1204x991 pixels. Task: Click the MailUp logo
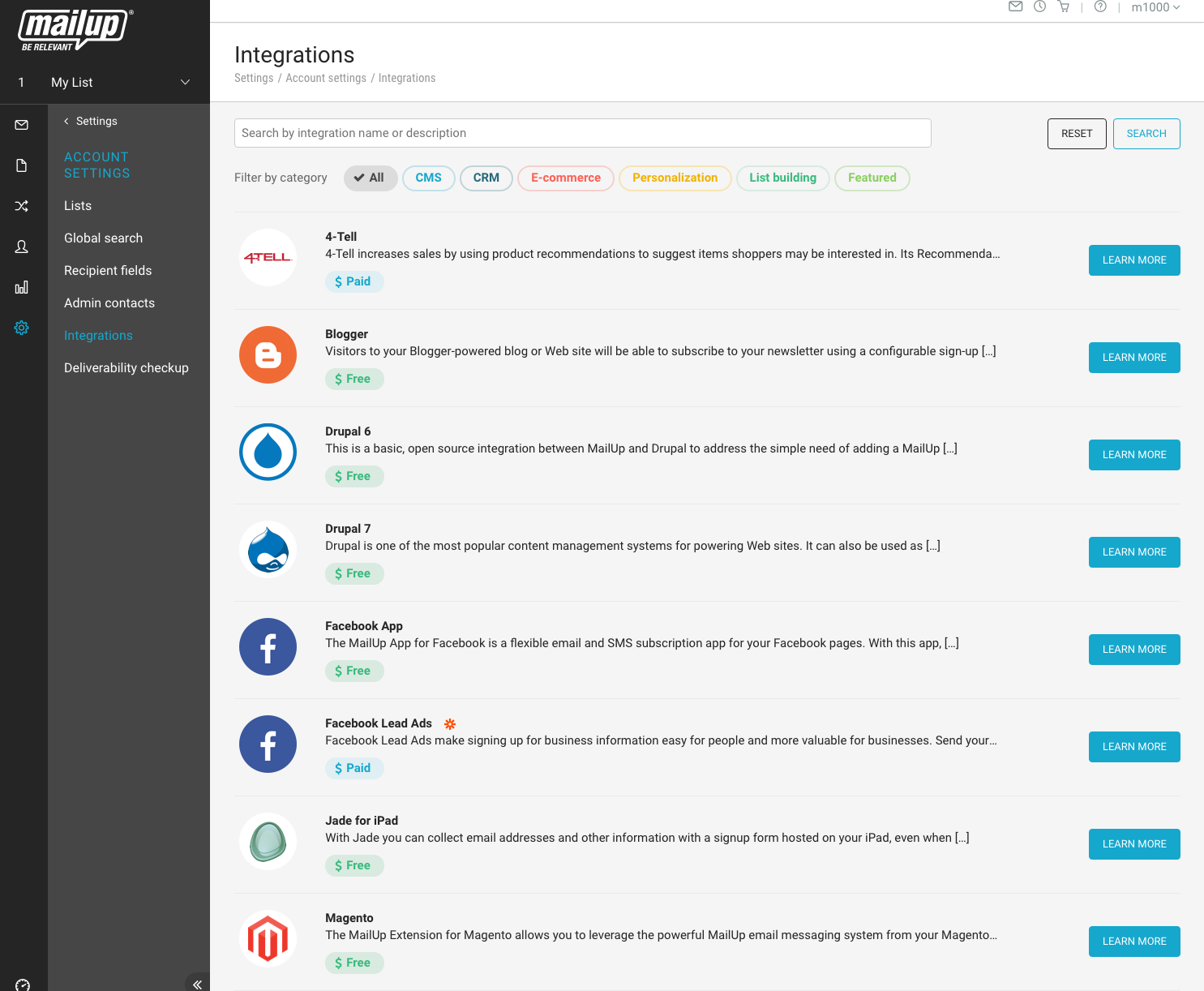point(75,30)
